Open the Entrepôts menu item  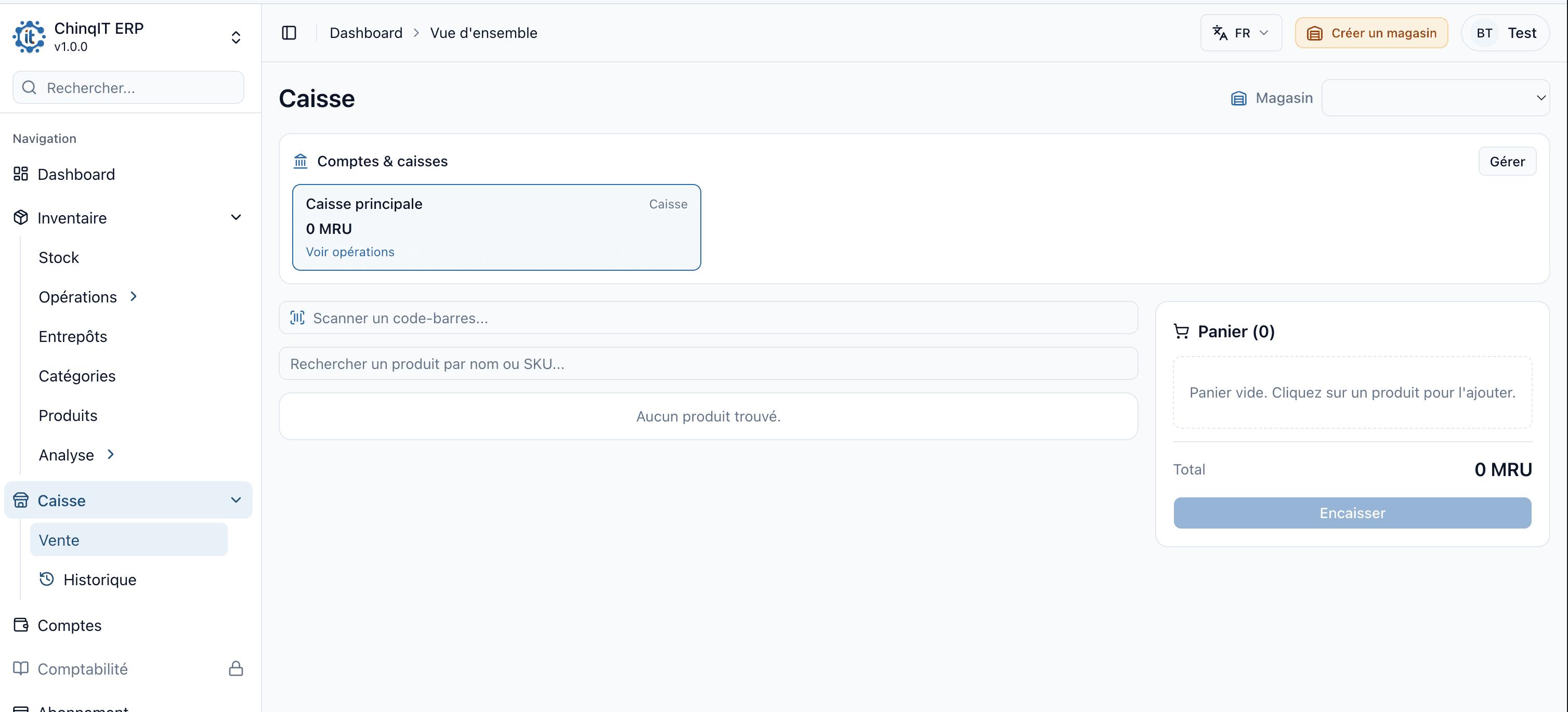(x=72, y=337)
